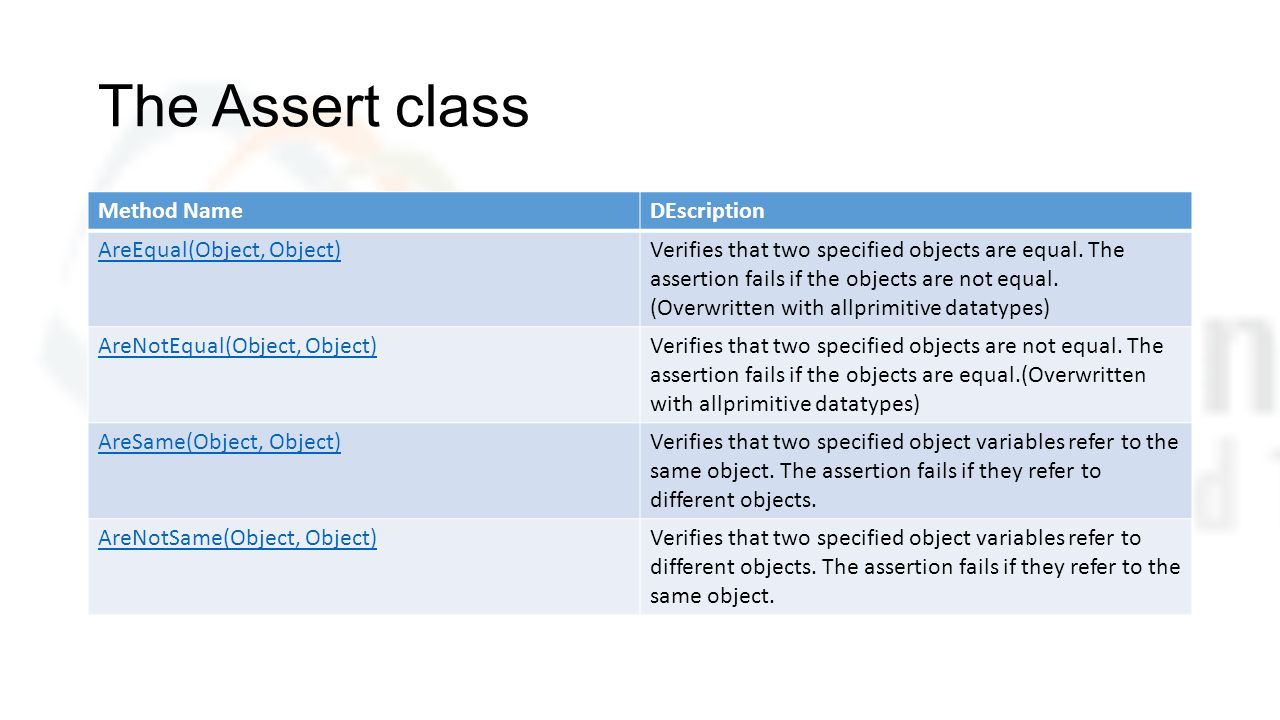Screen dimensions: 1280x720
Task: Click the word class in the title
Action: point(461,106)
